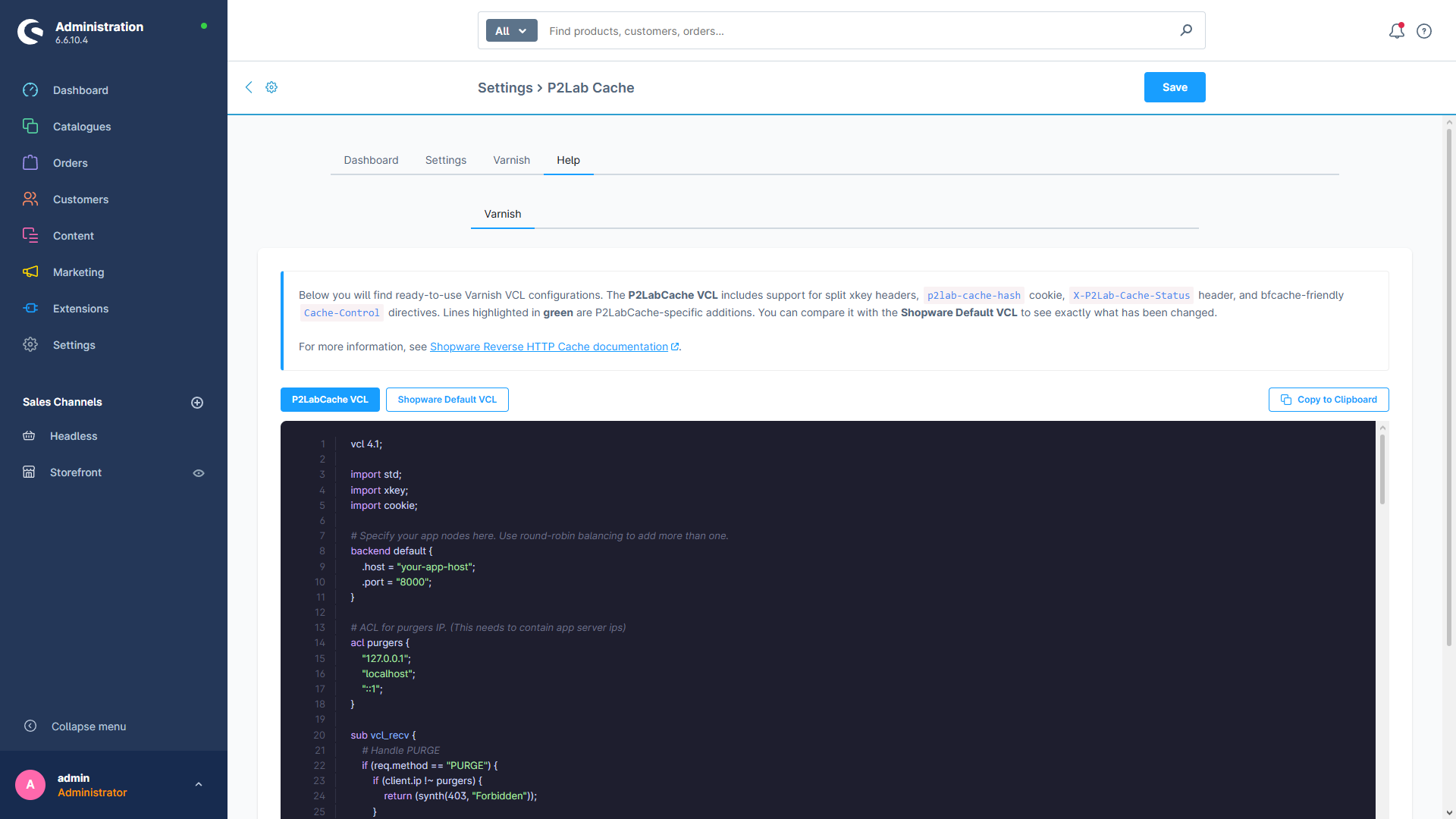Open the Dashboard sidebar icon
The image size is (1456, 819).
coord(30,90)
